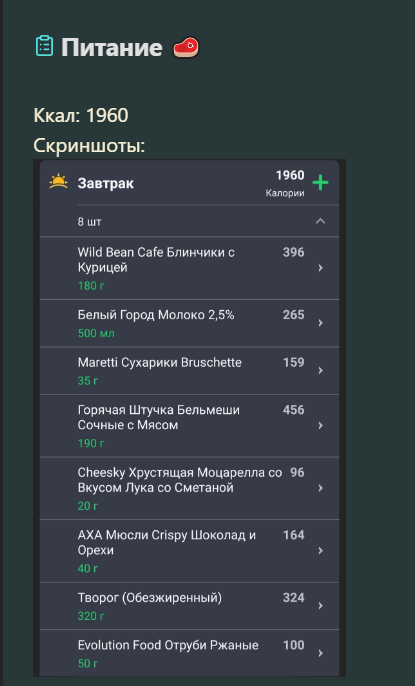Click the 500 мл portion label
415x686 pixels.
[96, 333]
